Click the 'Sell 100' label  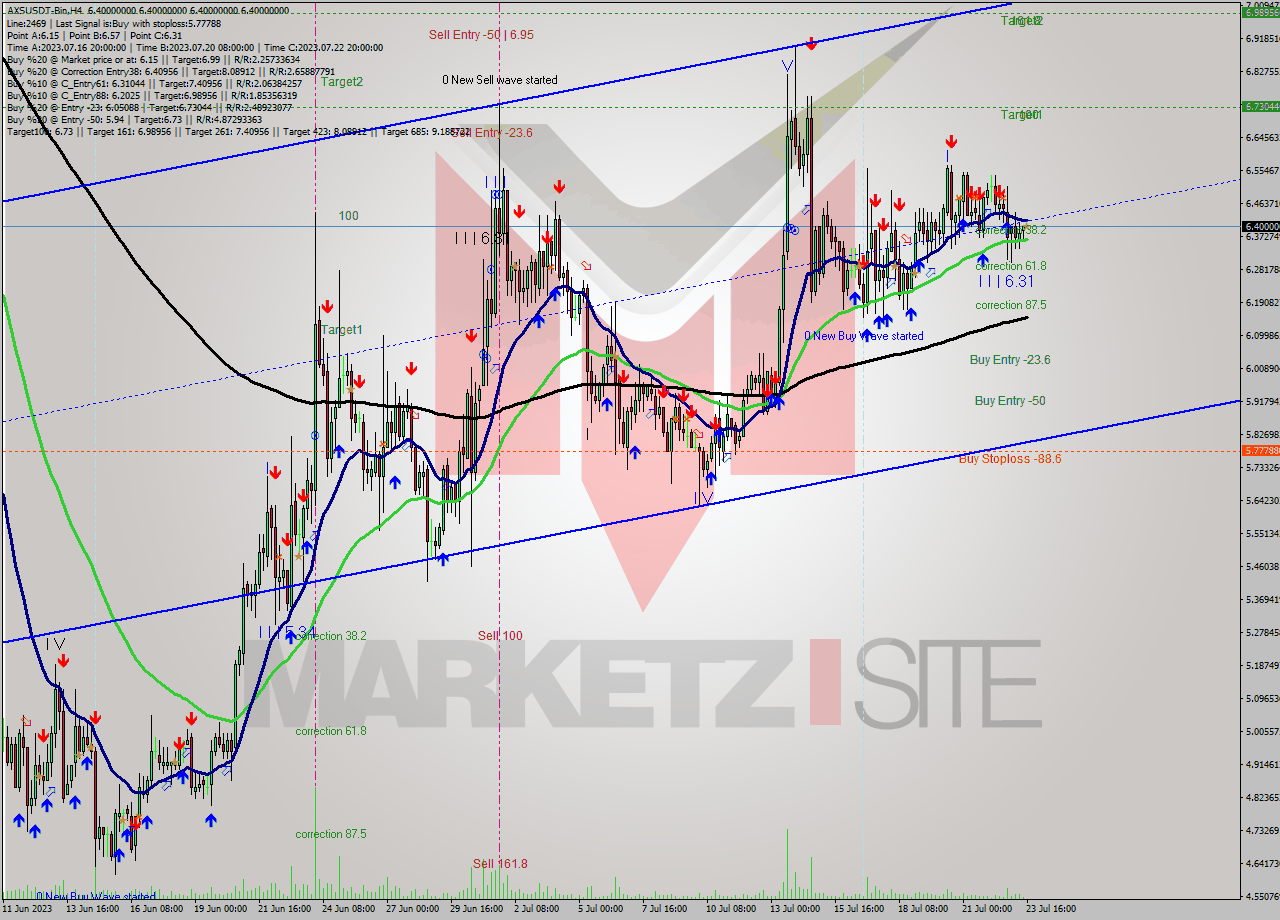pyautogui.click(x=500, y=636)
